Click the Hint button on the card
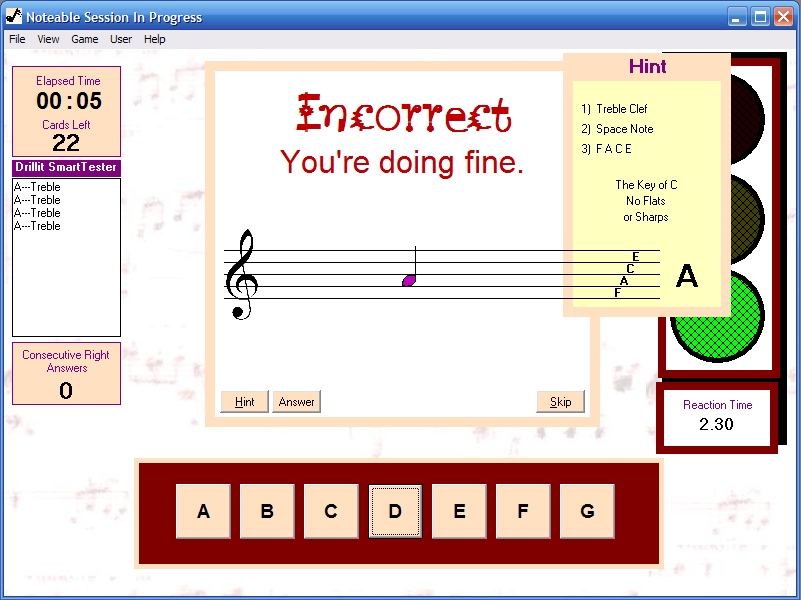The width and height of the screenshot is (801, 600). pyautogui.click(x=244, y=402)
